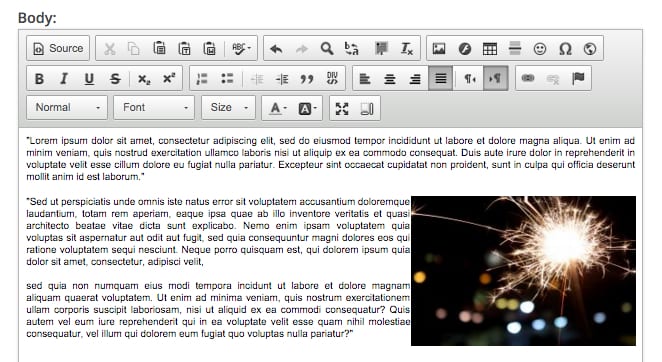
Task: Toggle underline formatting
Action: [89, 79]
